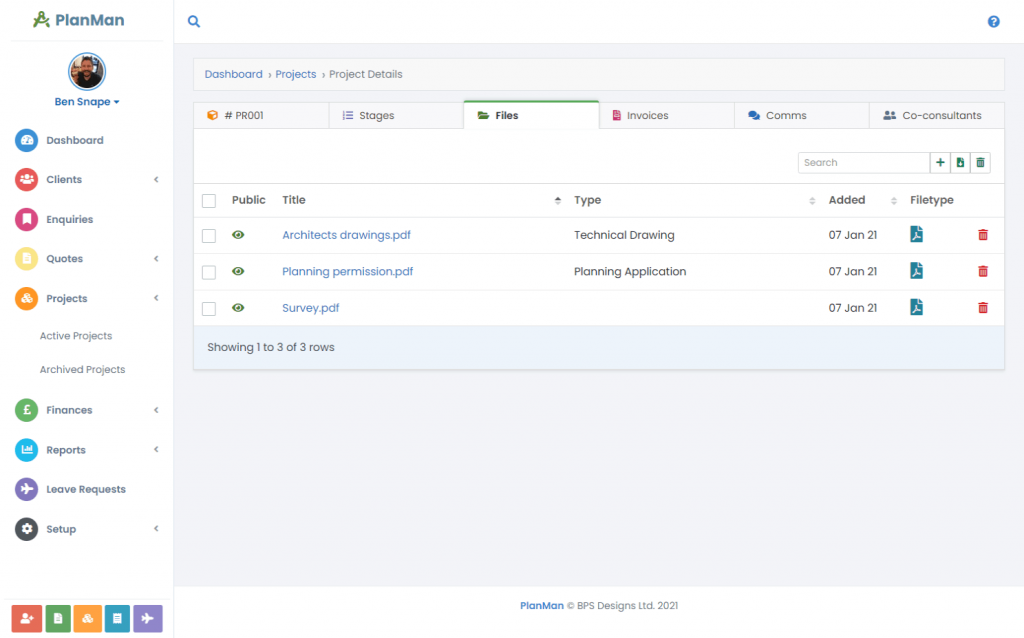
Task: Select the Files tab
Action: pos(531,116)
